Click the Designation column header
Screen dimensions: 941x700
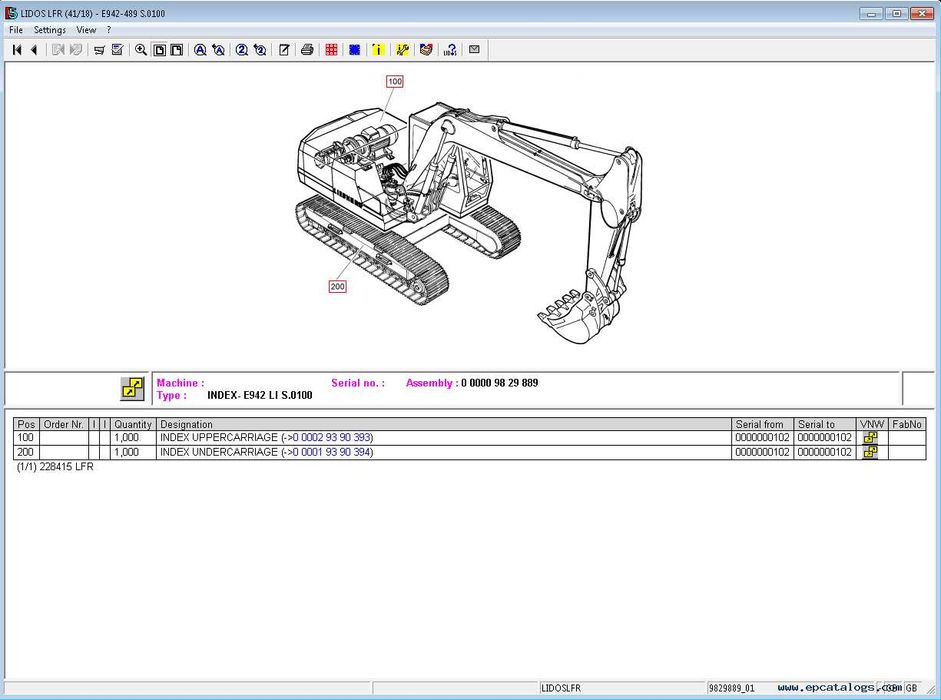186,424
